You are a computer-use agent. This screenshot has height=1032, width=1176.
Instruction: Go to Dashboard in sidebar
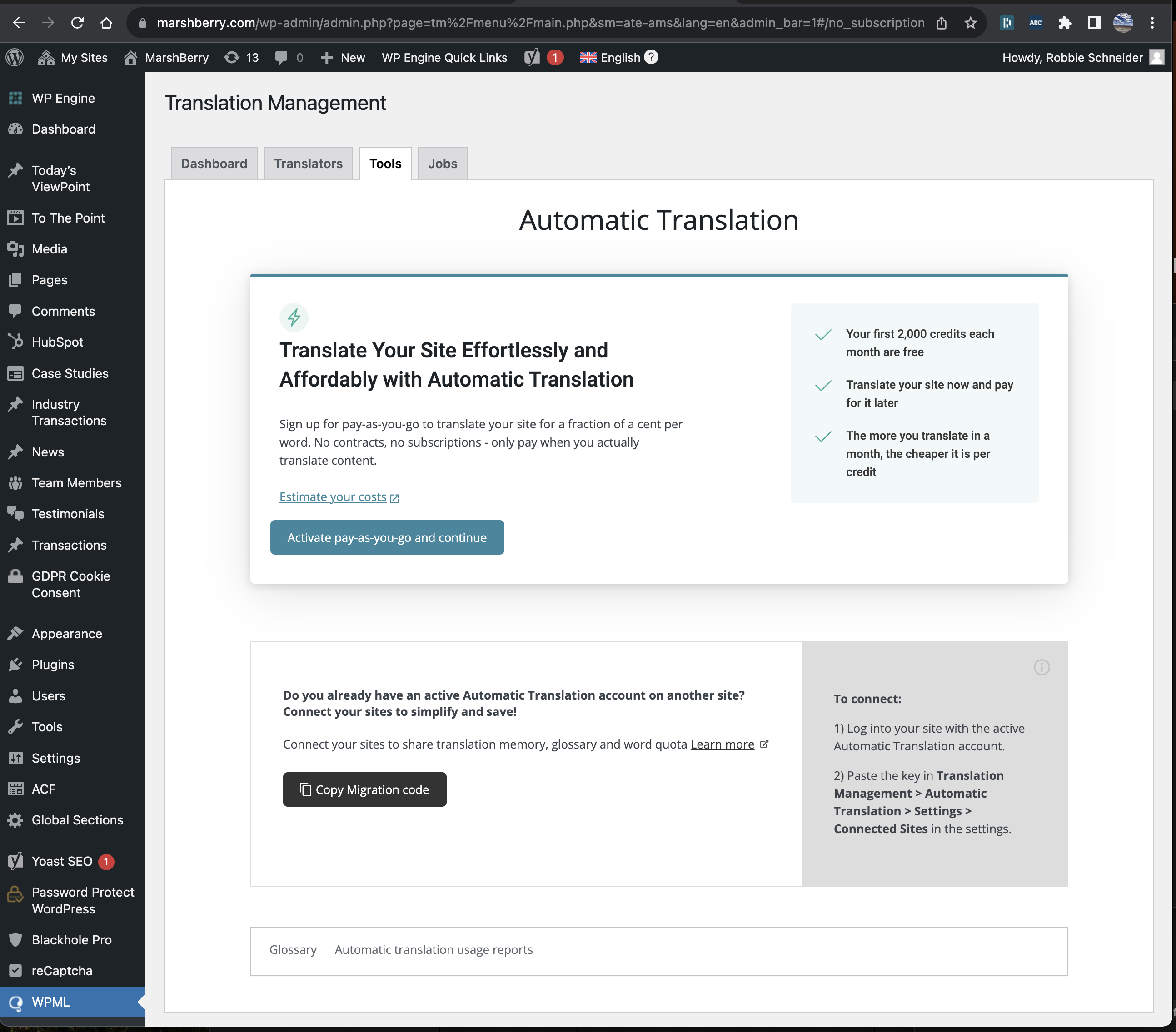tap(72, 129)
